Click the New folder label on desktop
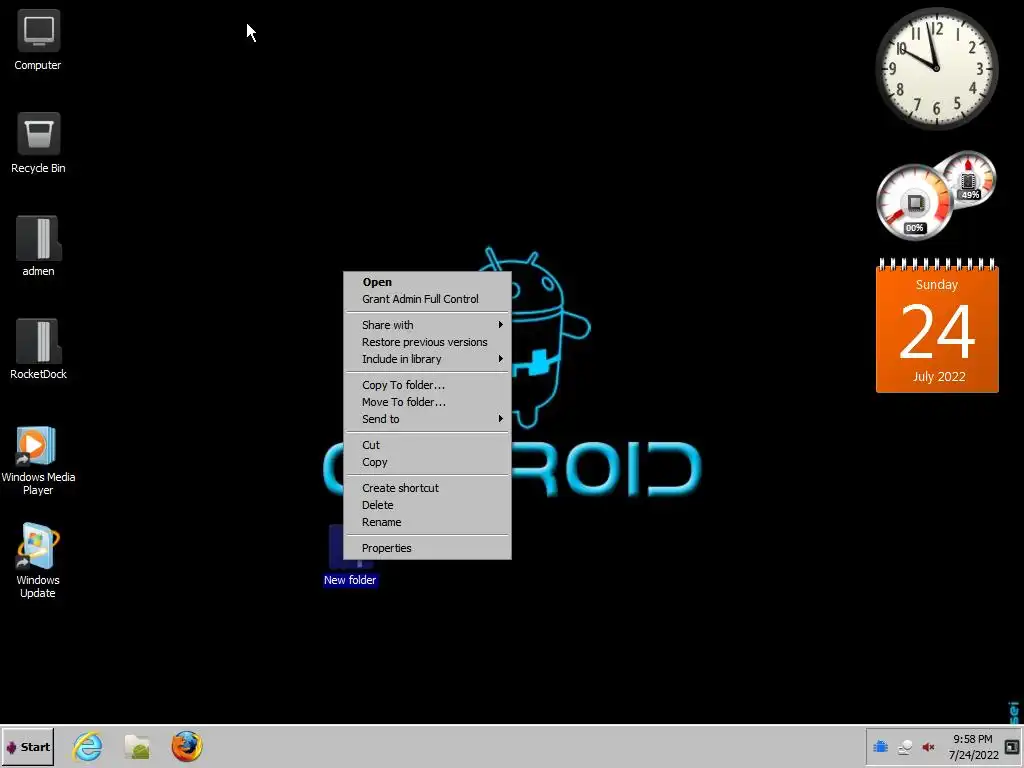1024x768 pixels. pyautogui.click(x=350, y=580)
